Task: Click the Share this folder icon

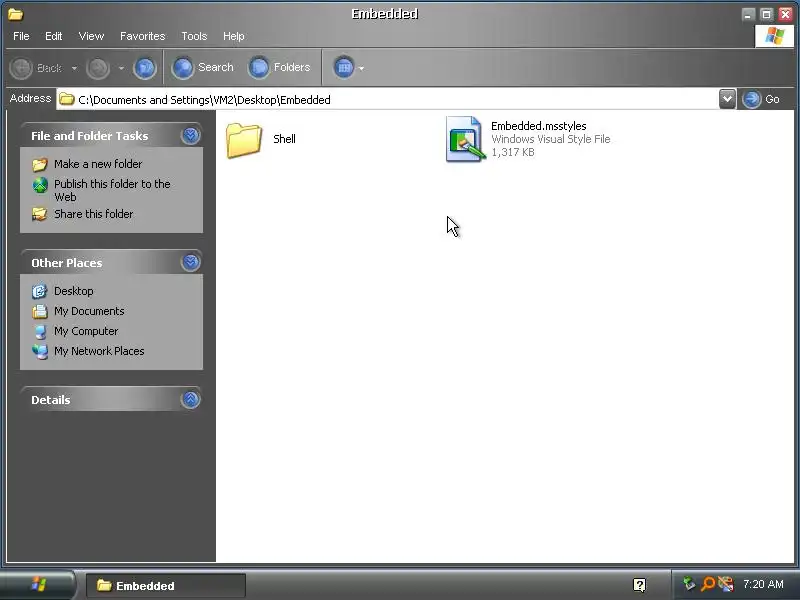Action: [x=40, y=214]
